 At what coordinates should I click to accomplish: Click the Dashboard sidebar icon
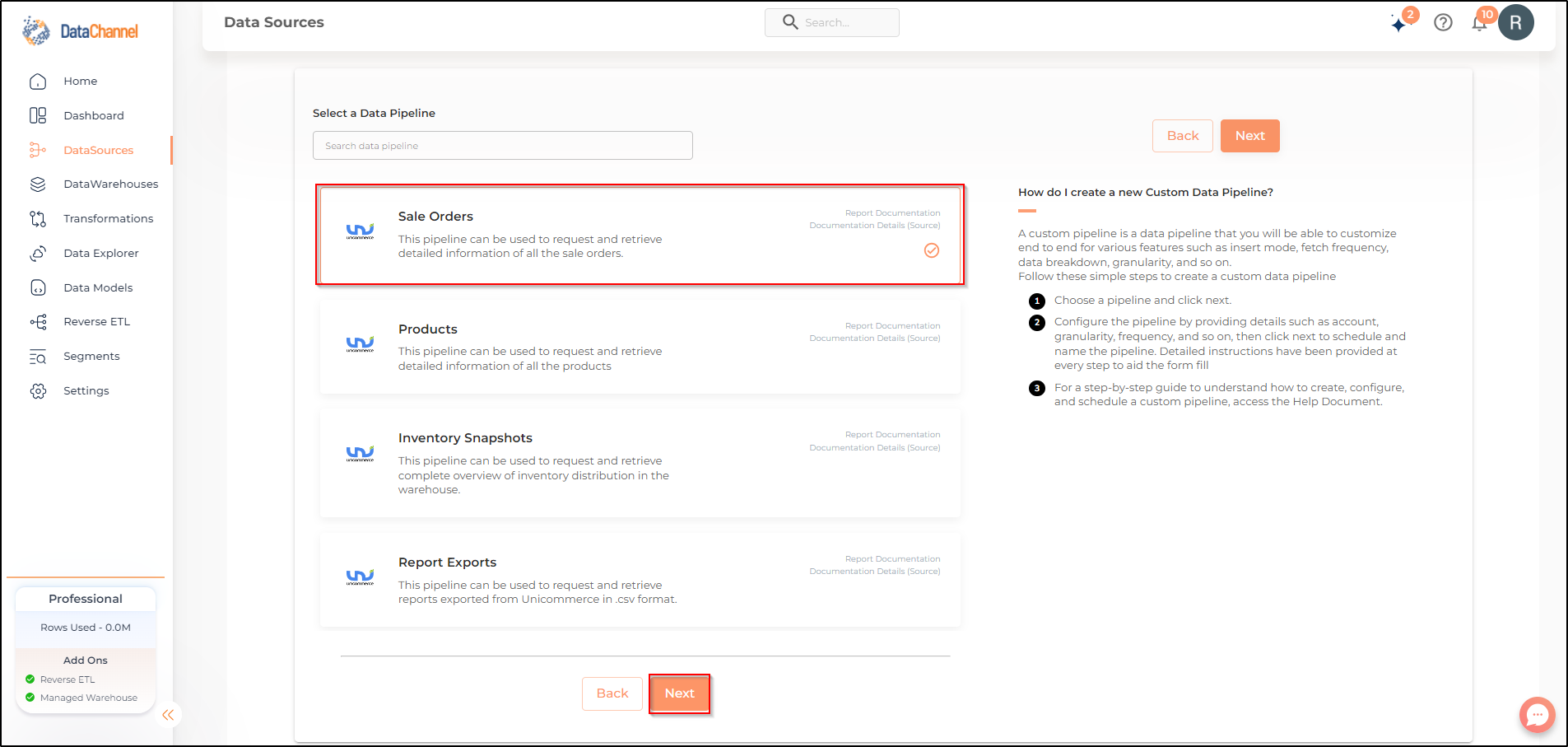tap(38, 116)
